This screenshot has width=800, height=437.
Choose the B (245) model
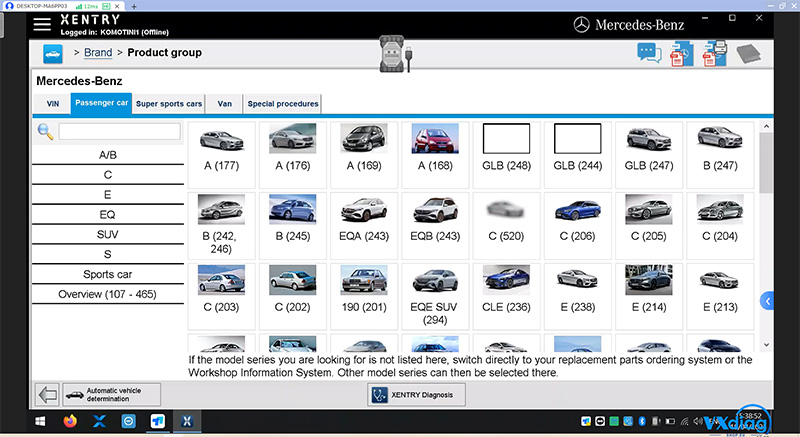tap(293, 226)
